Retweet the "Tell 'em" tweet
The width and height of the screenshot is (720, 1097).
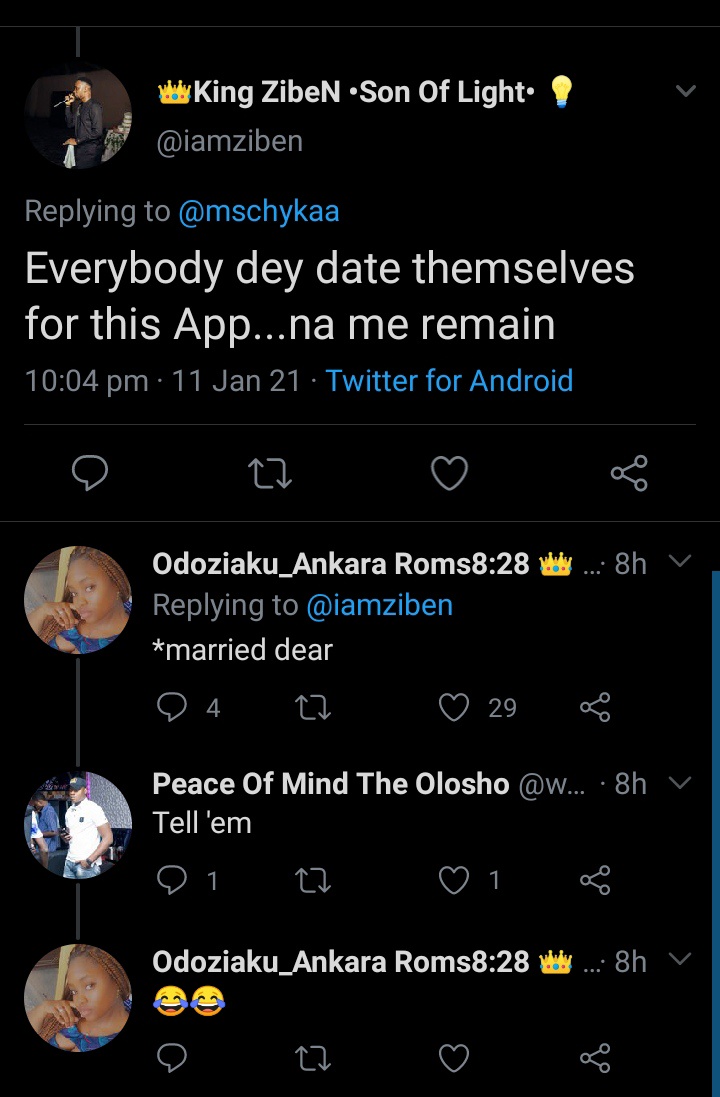coord(314,880)
